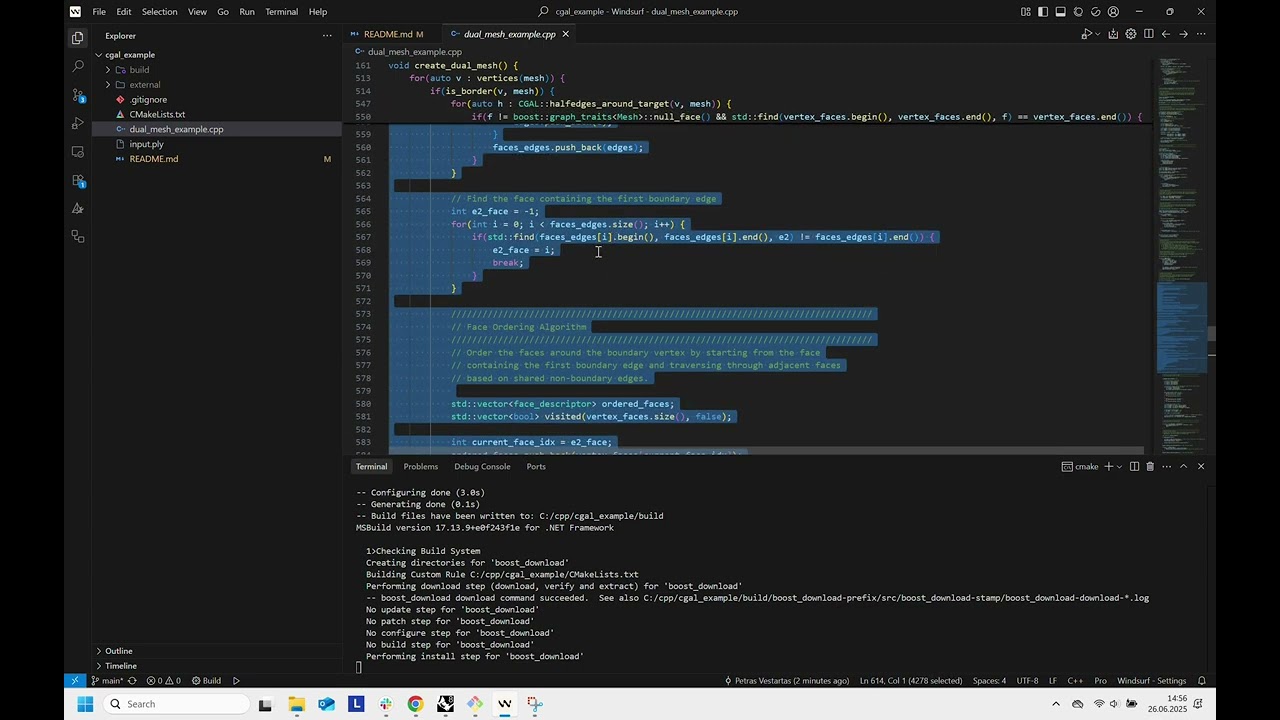Open the Remote Explorer view
The height and width of the screenshot is (720, 1280).
click(x=78, y=152)
